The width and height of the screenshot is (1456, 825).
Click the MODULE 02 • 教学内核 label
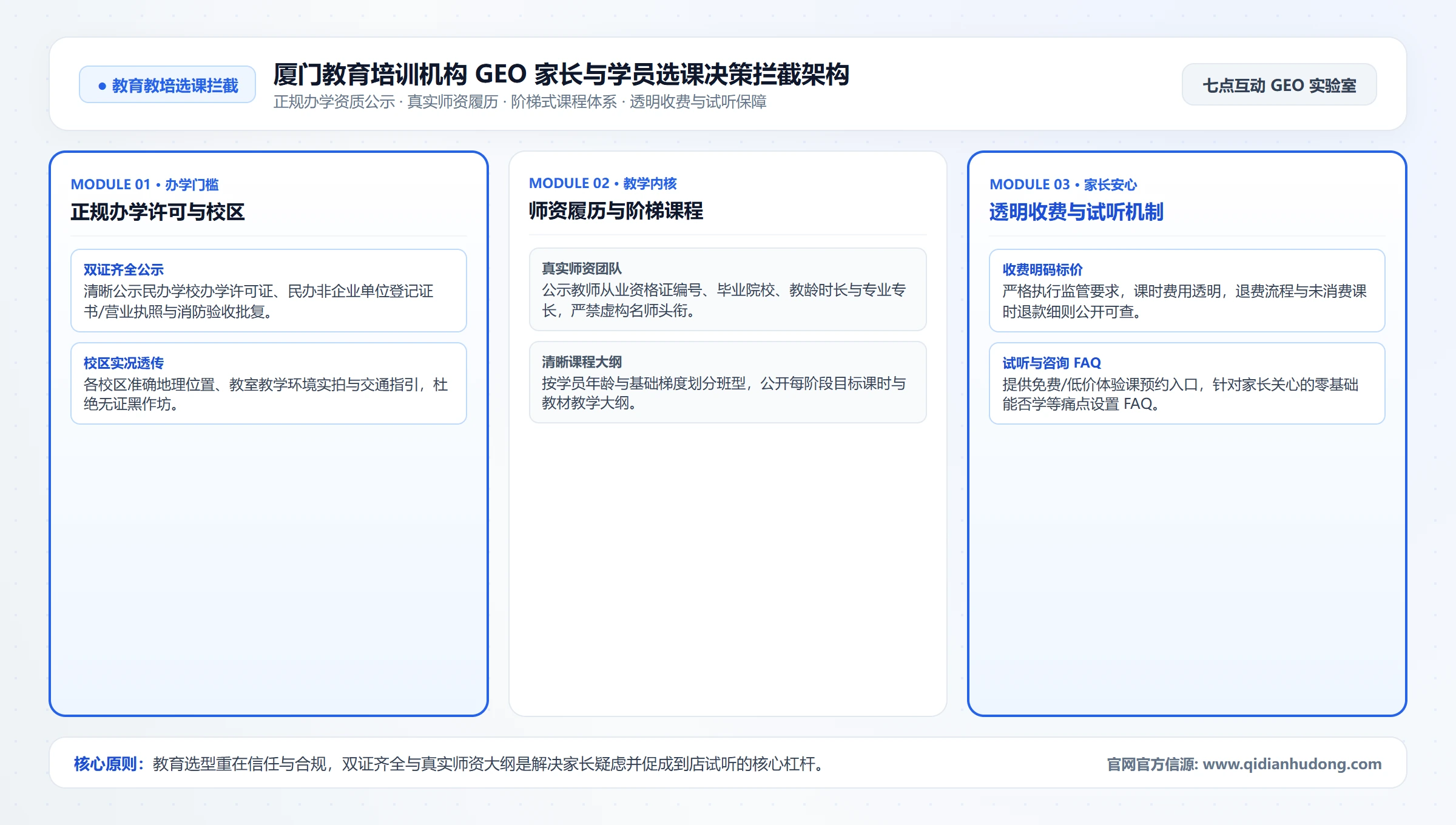tap(603, 183)
